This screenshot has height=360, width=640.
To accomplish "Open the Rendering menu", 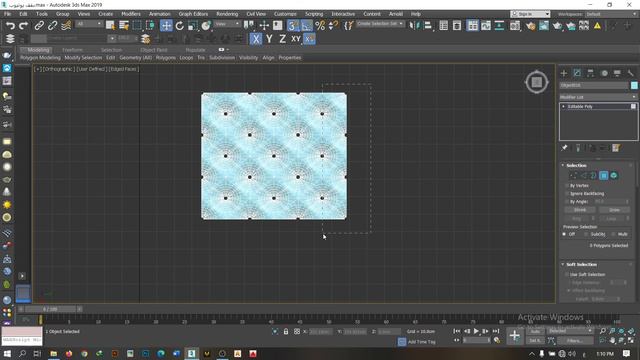I will point(227,14).
